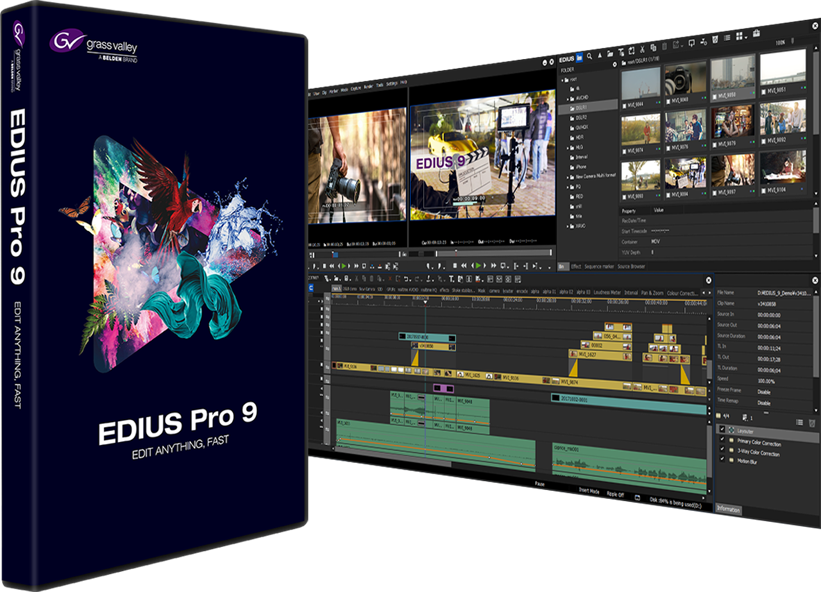Screen dimensions: 821x592
Task: Click the Ripple Off status bar indicator
Action: point(615,494)
